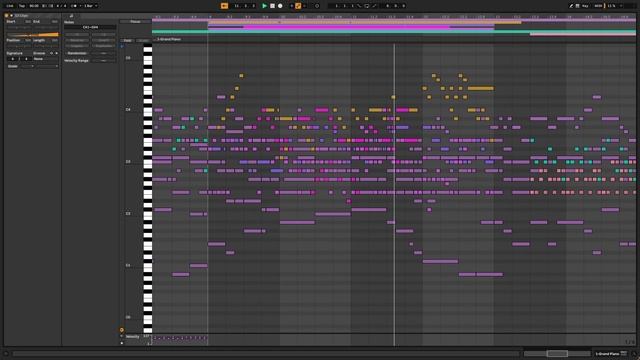Click the C#1-G#4 note range field

pos(90,27)
